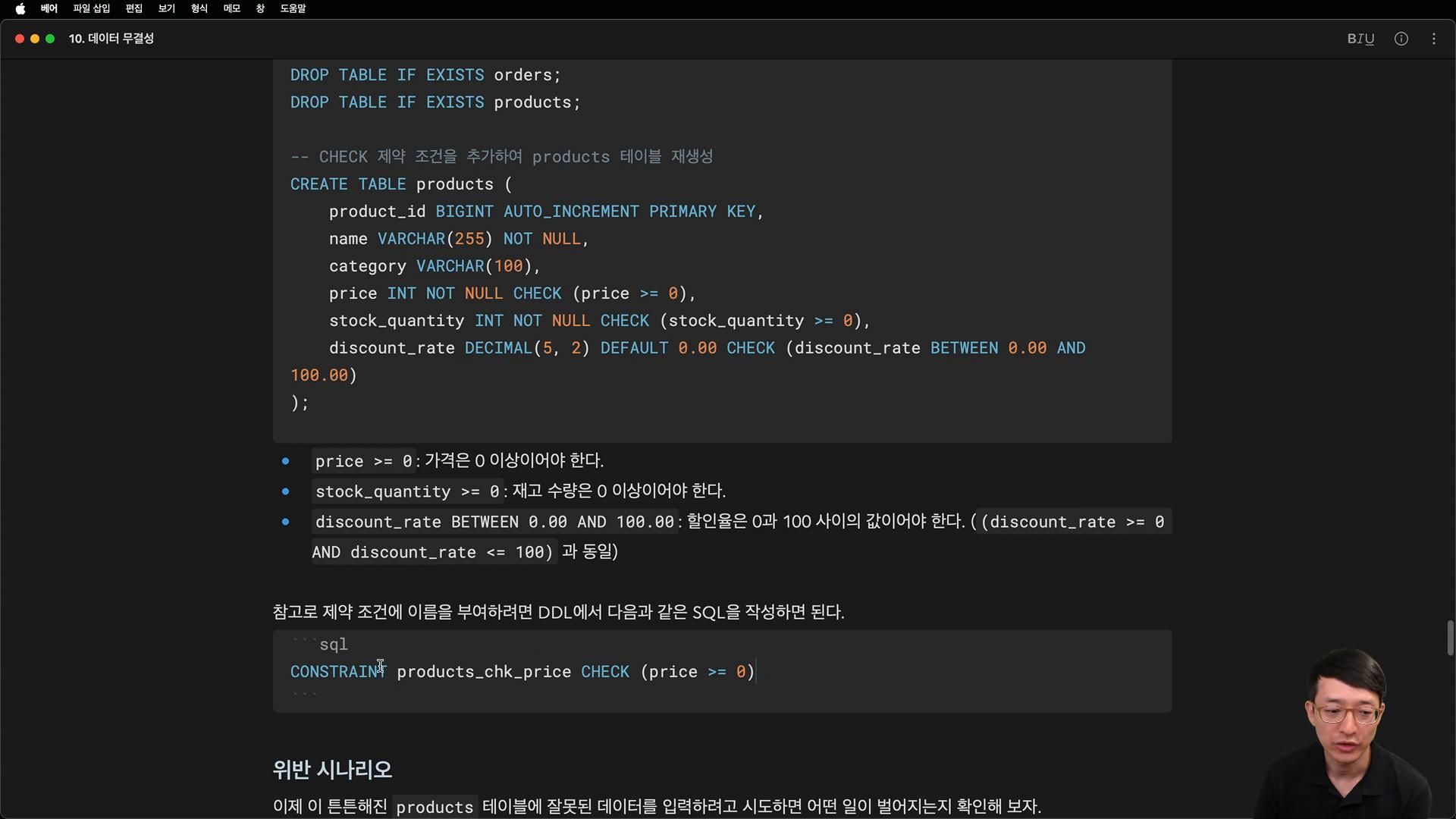Click the 위반 시나리오 heading

(x=332, y=770)
